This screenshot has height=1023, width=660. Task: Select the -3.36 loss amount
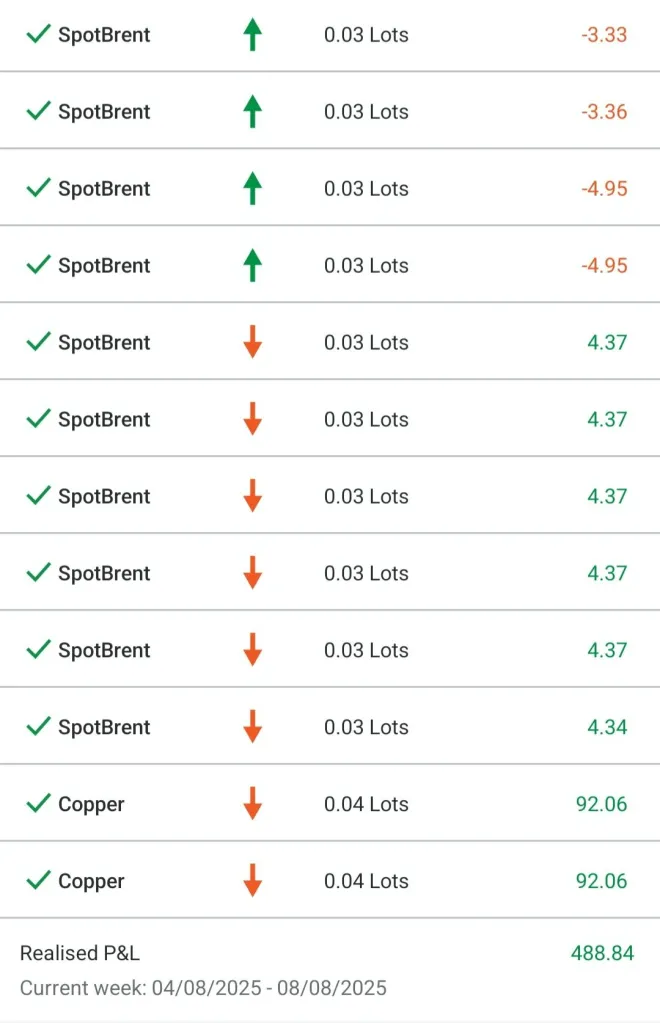click(604, 112)
